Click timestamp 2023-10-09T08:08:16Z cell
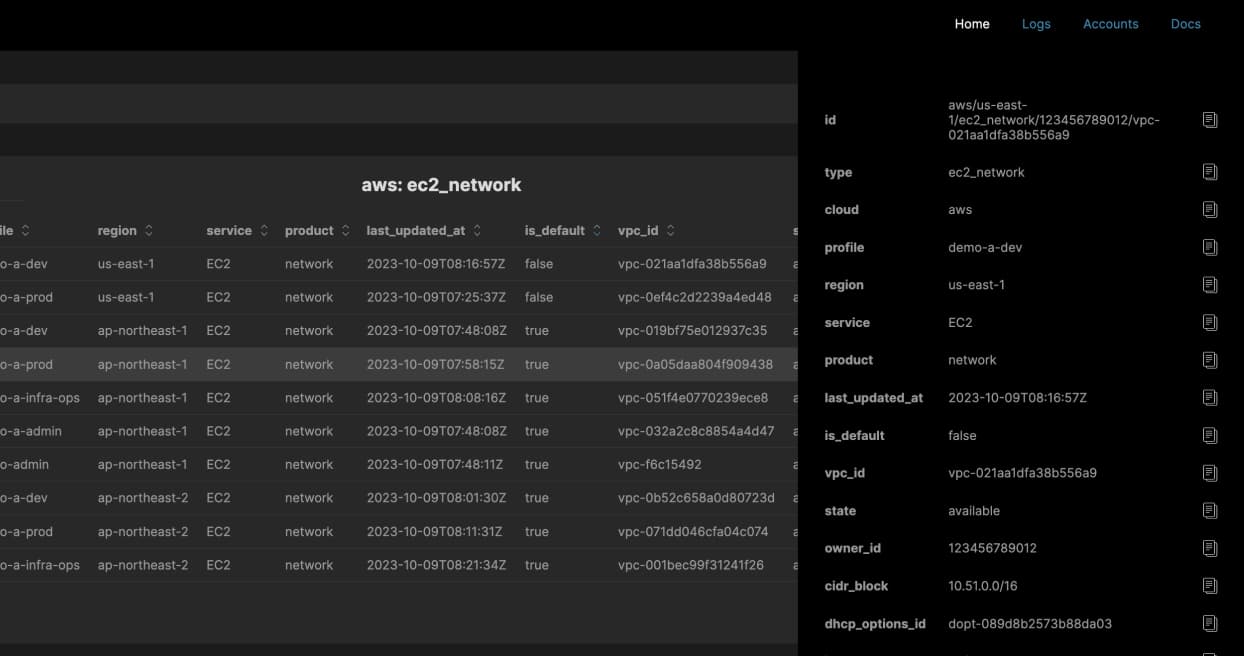Viewport: 1244px width, 656px height. pos(436,398)
